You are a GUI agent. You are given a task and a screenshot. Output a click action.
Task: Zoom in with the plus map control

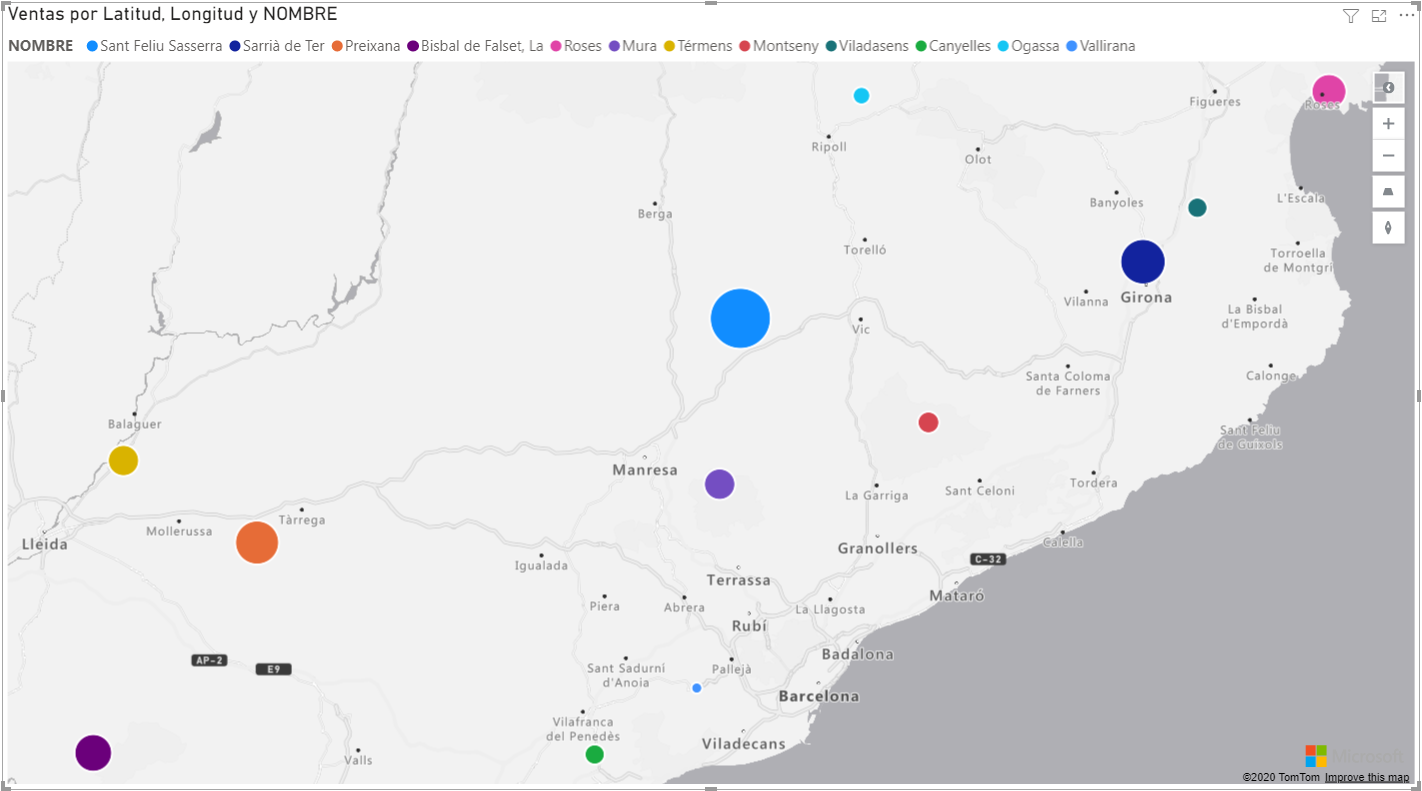pos(1388,123)
